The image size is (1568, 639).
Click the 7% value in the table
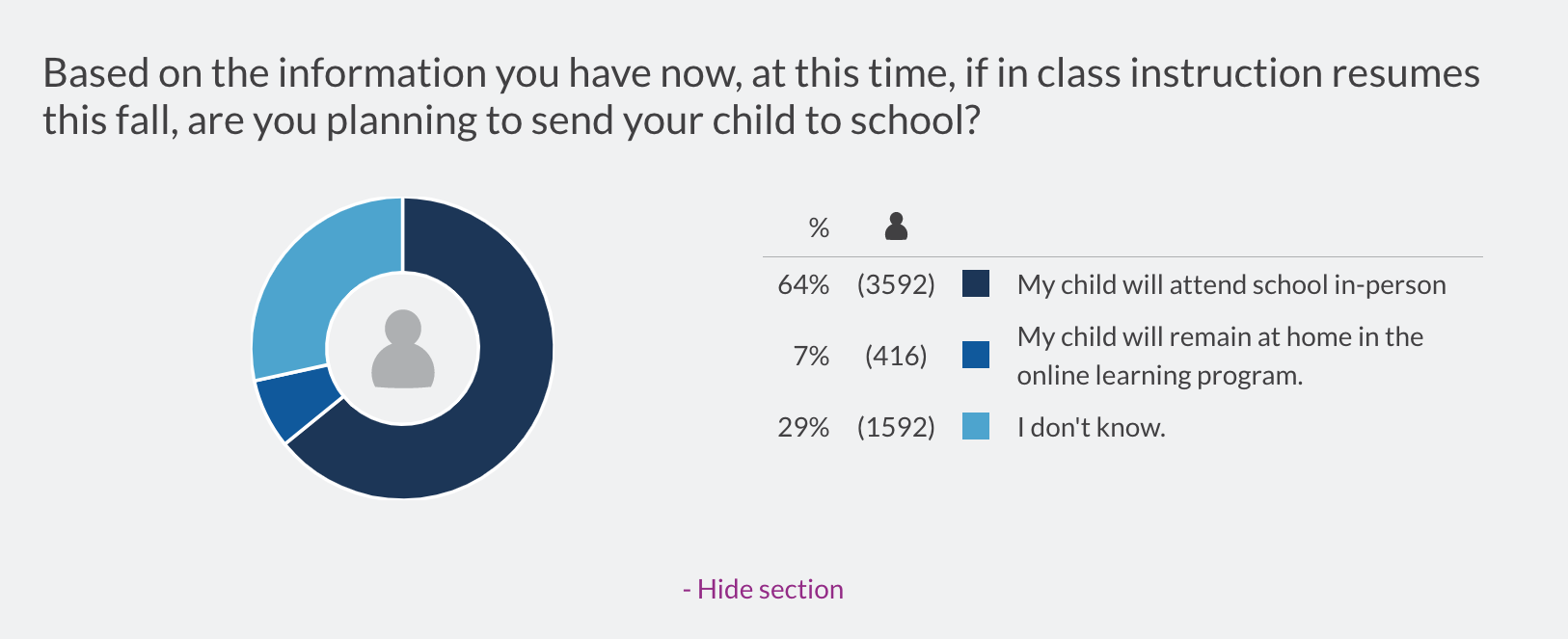[x=811, y=356]
